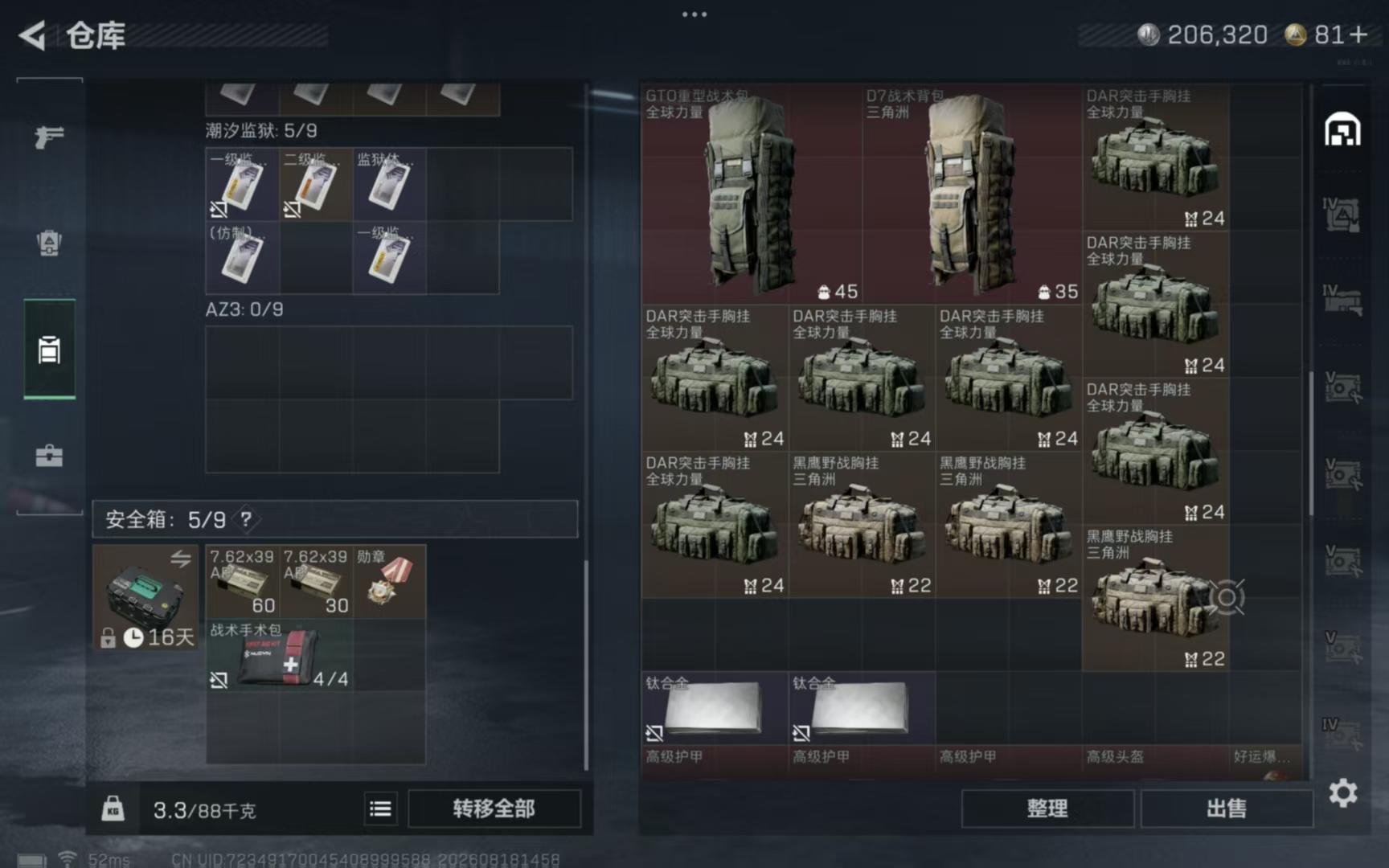Image resolution: width=1389 pixels, height=868 pixels.
Task: Tap the AZ3: 0/9 label
Action: [x=244, y=309]
